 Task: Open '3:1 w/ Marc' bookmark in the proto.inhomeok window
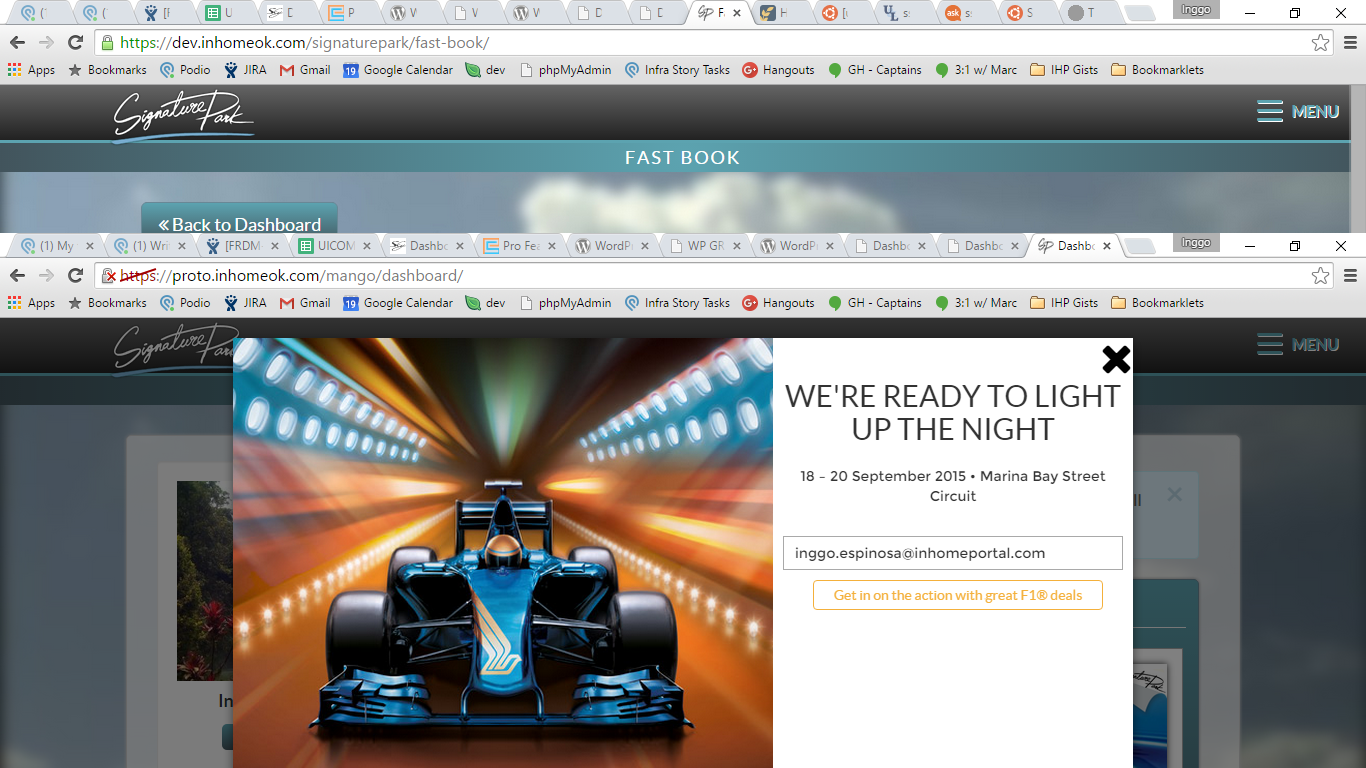976,303
